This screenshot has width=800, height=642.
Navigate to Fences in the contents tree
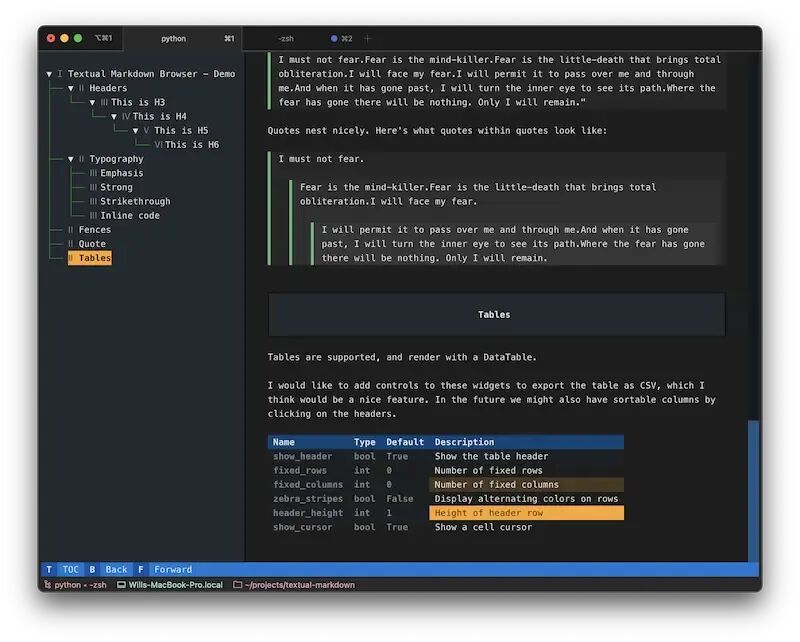pos(94,230)
